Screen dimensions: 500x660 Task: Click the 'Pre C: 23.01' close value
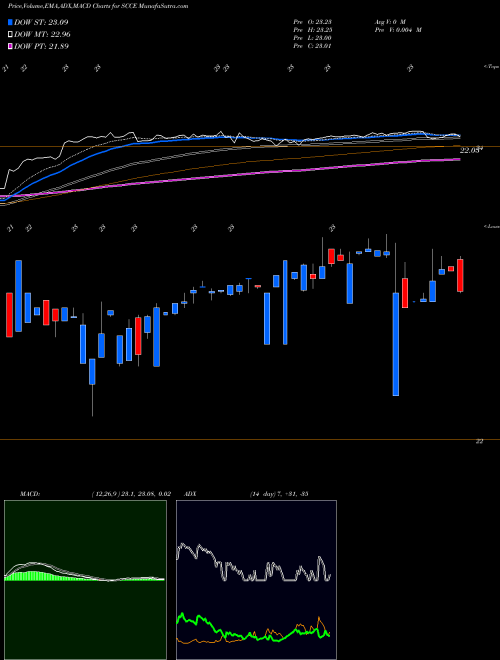tap(312, 46)
